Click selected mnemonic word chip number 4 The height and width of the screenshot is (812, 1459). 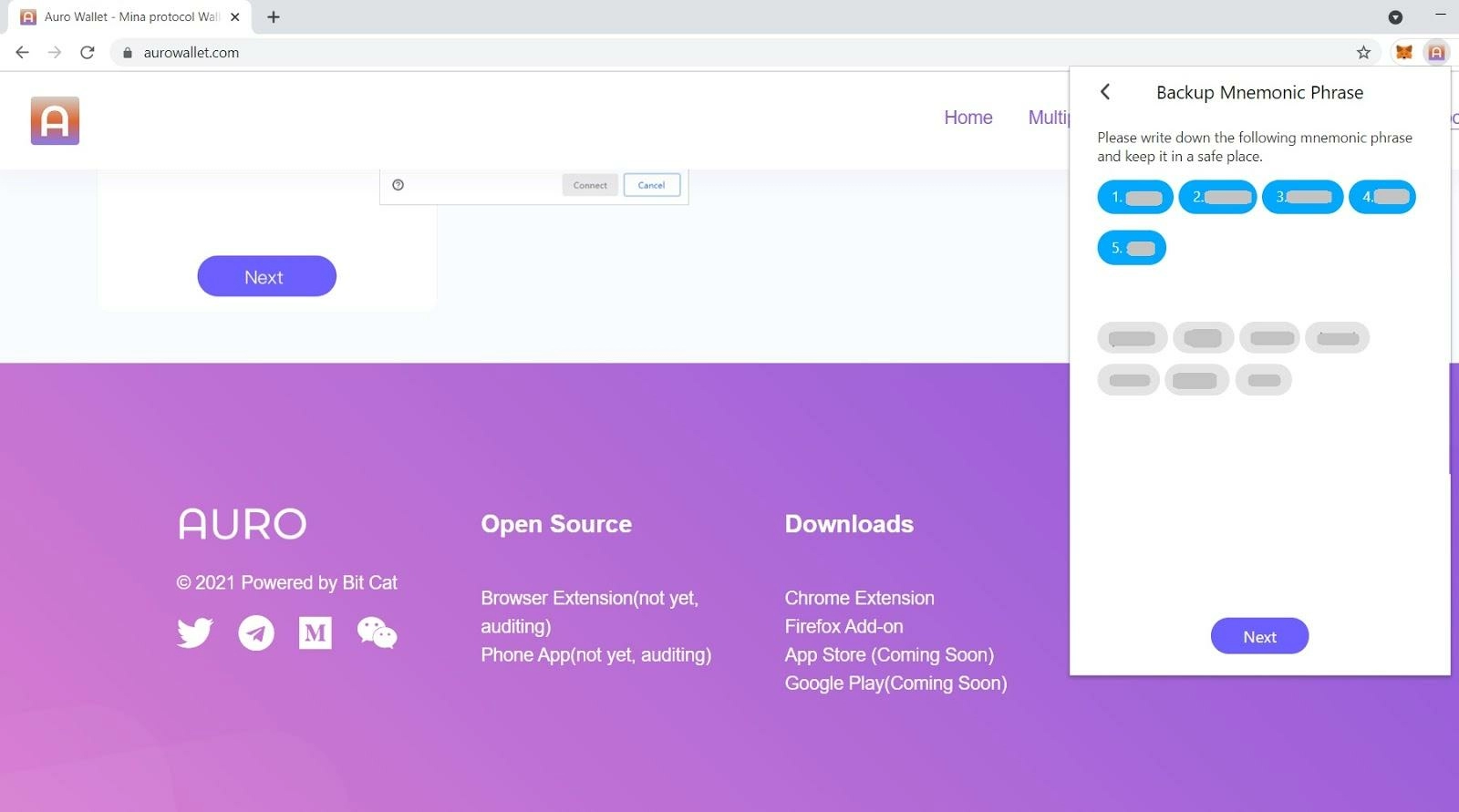(1382, 197)
